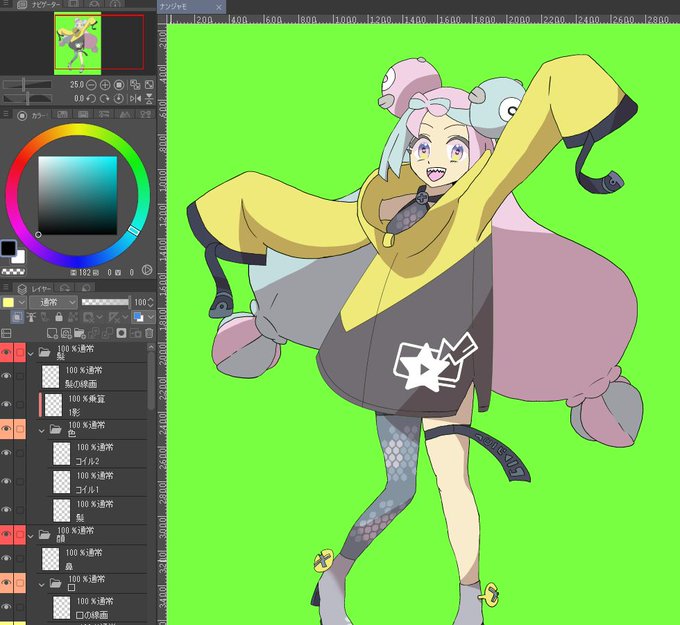The image size is (680, 625).
Task: Delete the selected layer with trash icon
Action: click(149, 333)
